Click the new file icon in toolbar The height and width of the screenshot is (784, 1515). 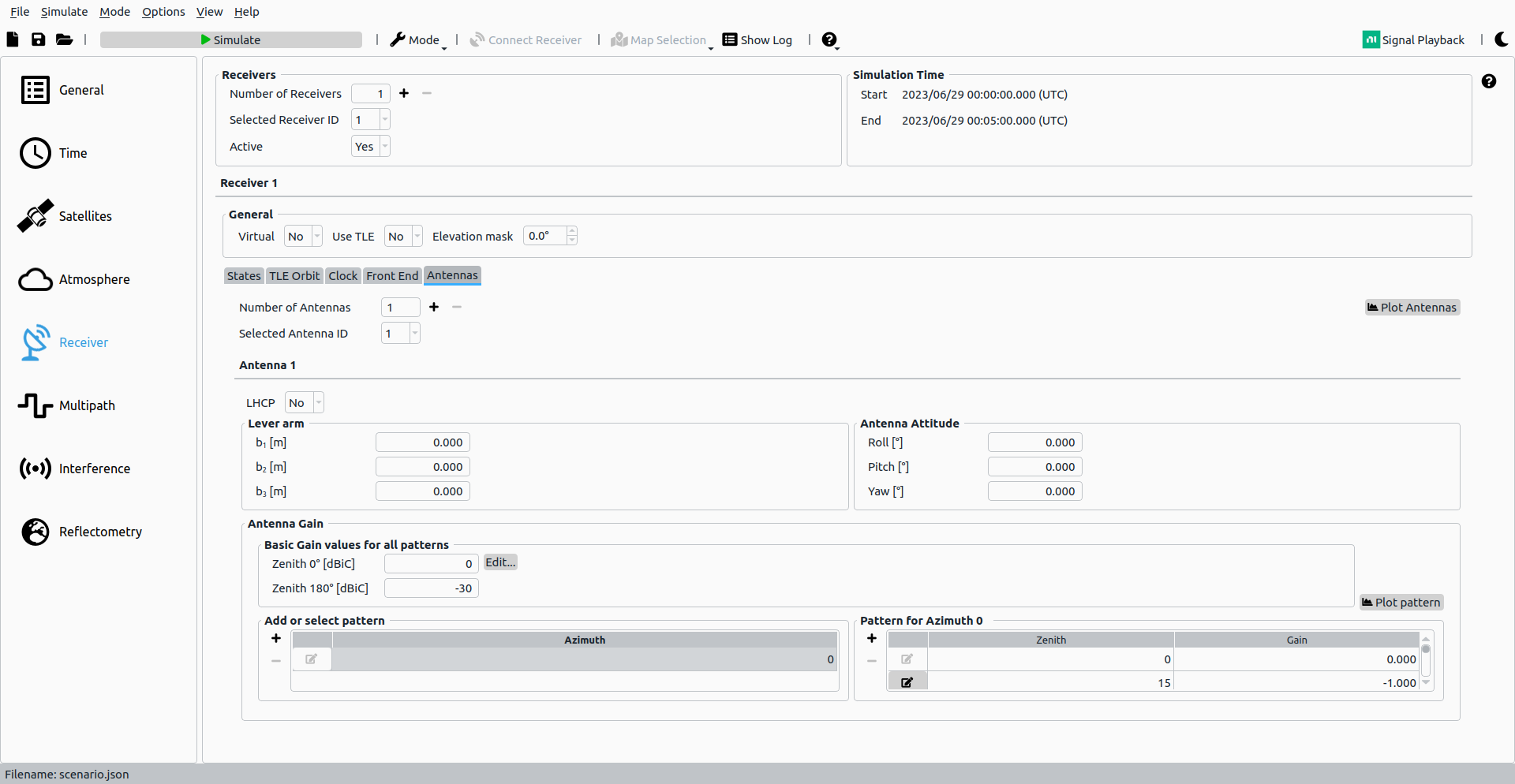tap(13, 39)
